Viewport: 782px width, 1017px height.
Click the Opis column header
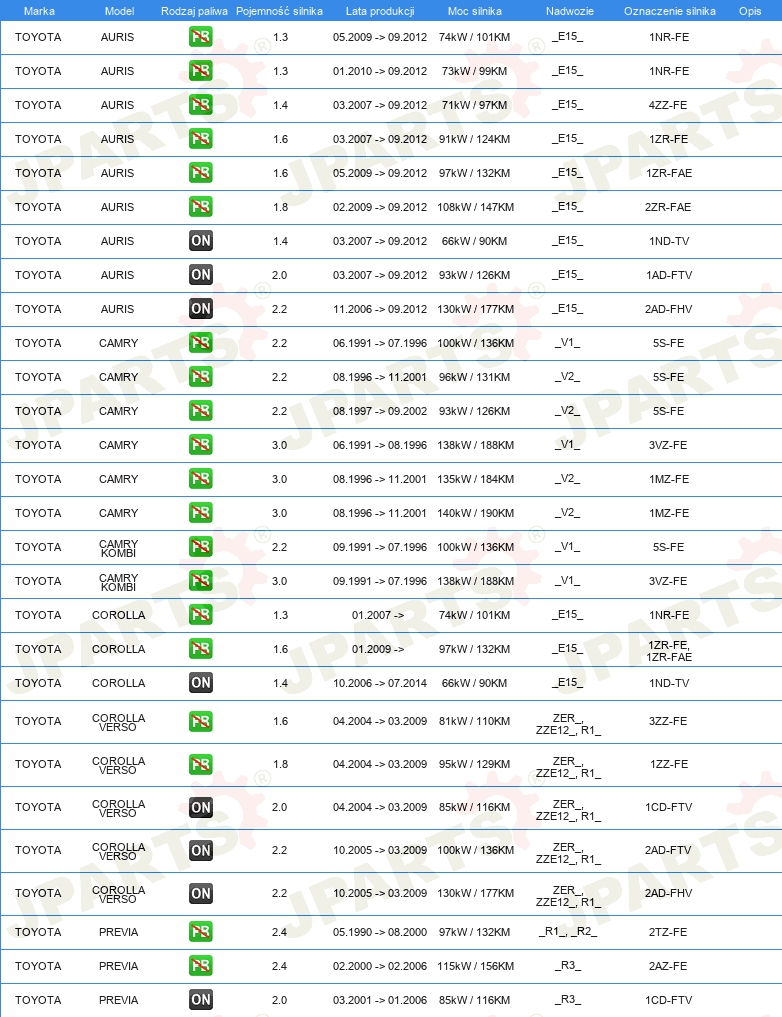pyautogui.click(x=750, y=11)
